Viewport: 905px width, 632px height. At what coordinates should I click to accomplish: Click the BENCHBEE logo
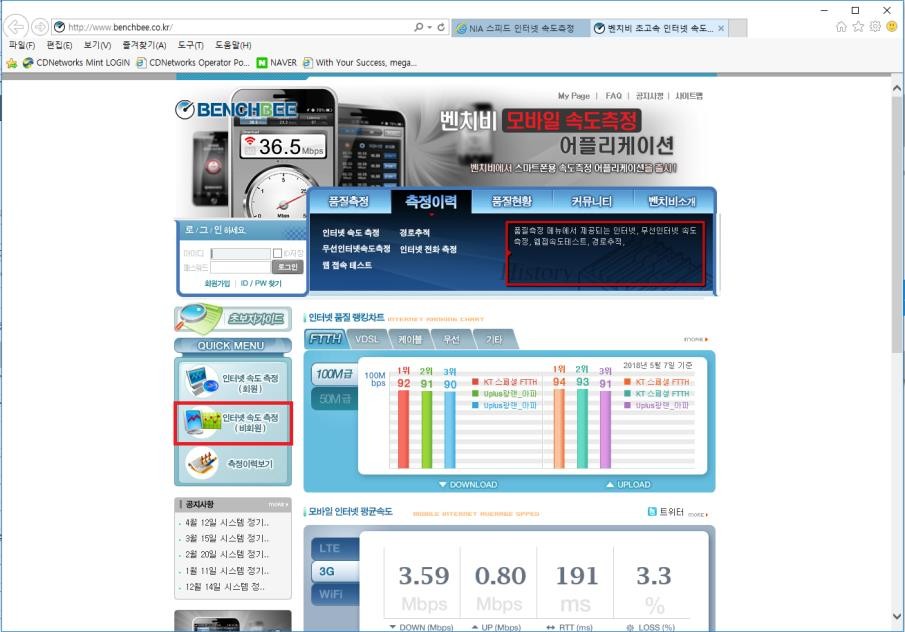(x=236, y=109)
